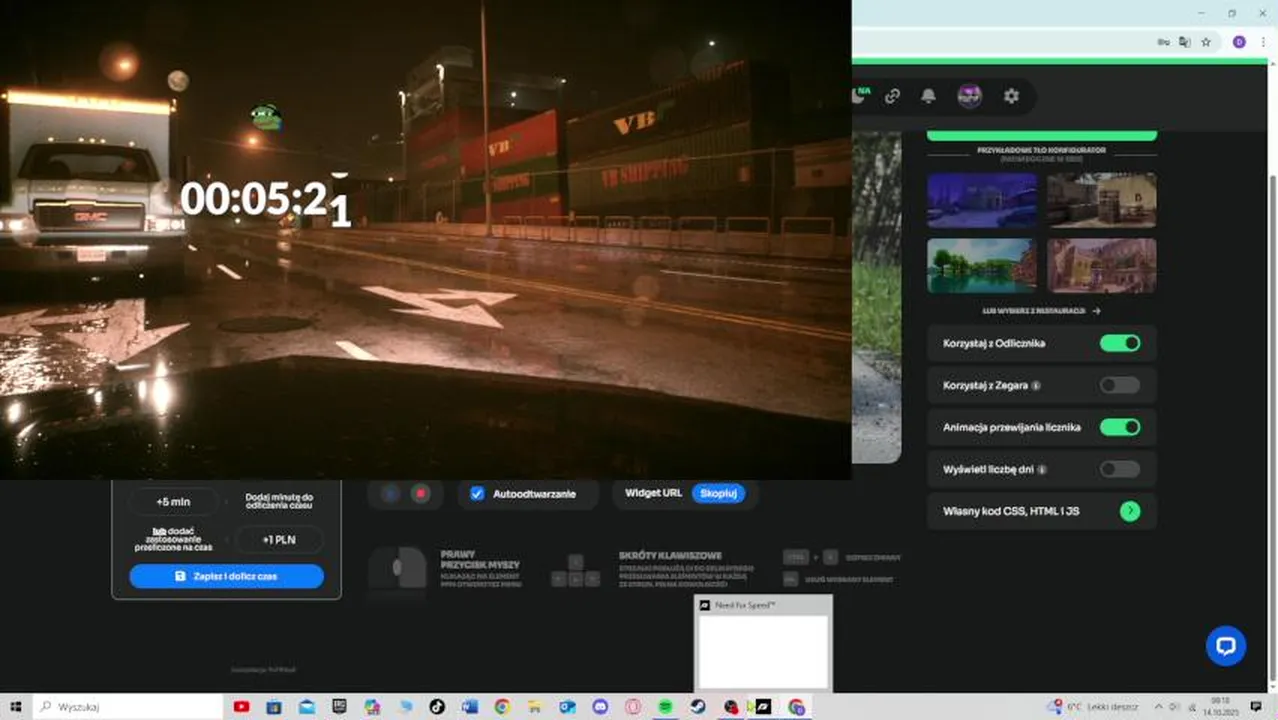Screen dimensions: 1278x720
Task: Open YouTube from the taskbar
Action: click(241, 707)
